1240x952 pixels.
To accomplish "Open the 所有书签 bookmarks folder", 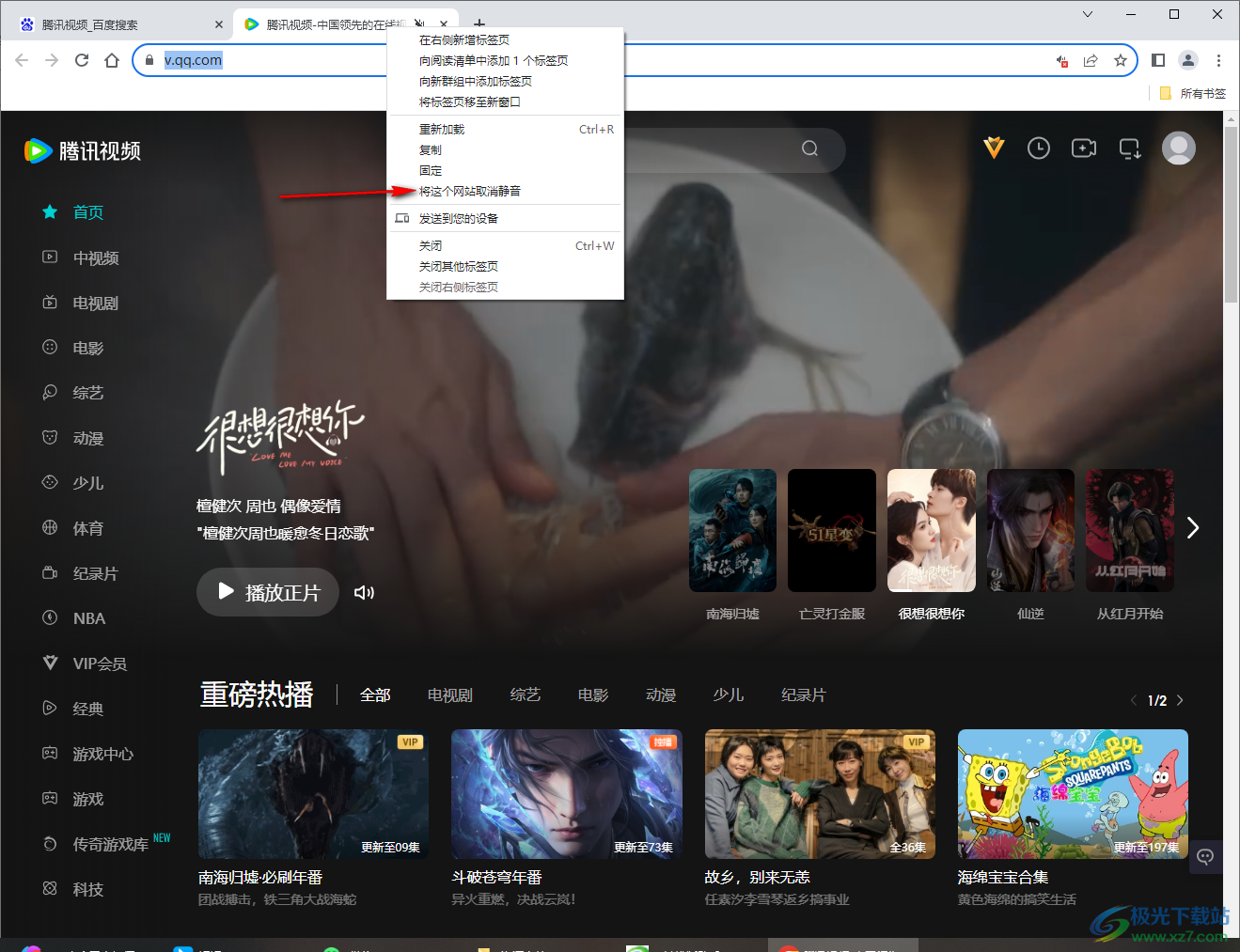I will (x=1192, y=93).
